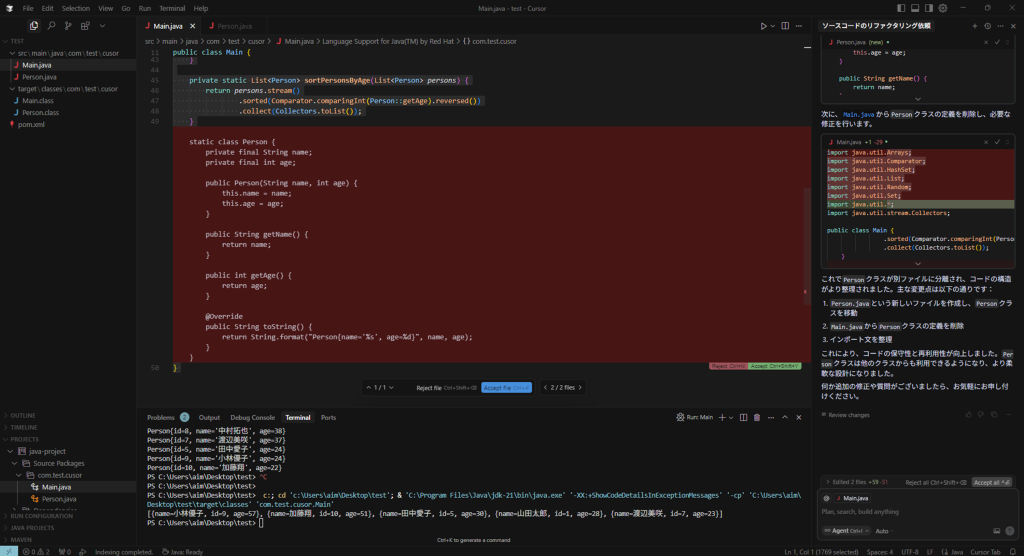Open the Selection menu

coord(76,8)
